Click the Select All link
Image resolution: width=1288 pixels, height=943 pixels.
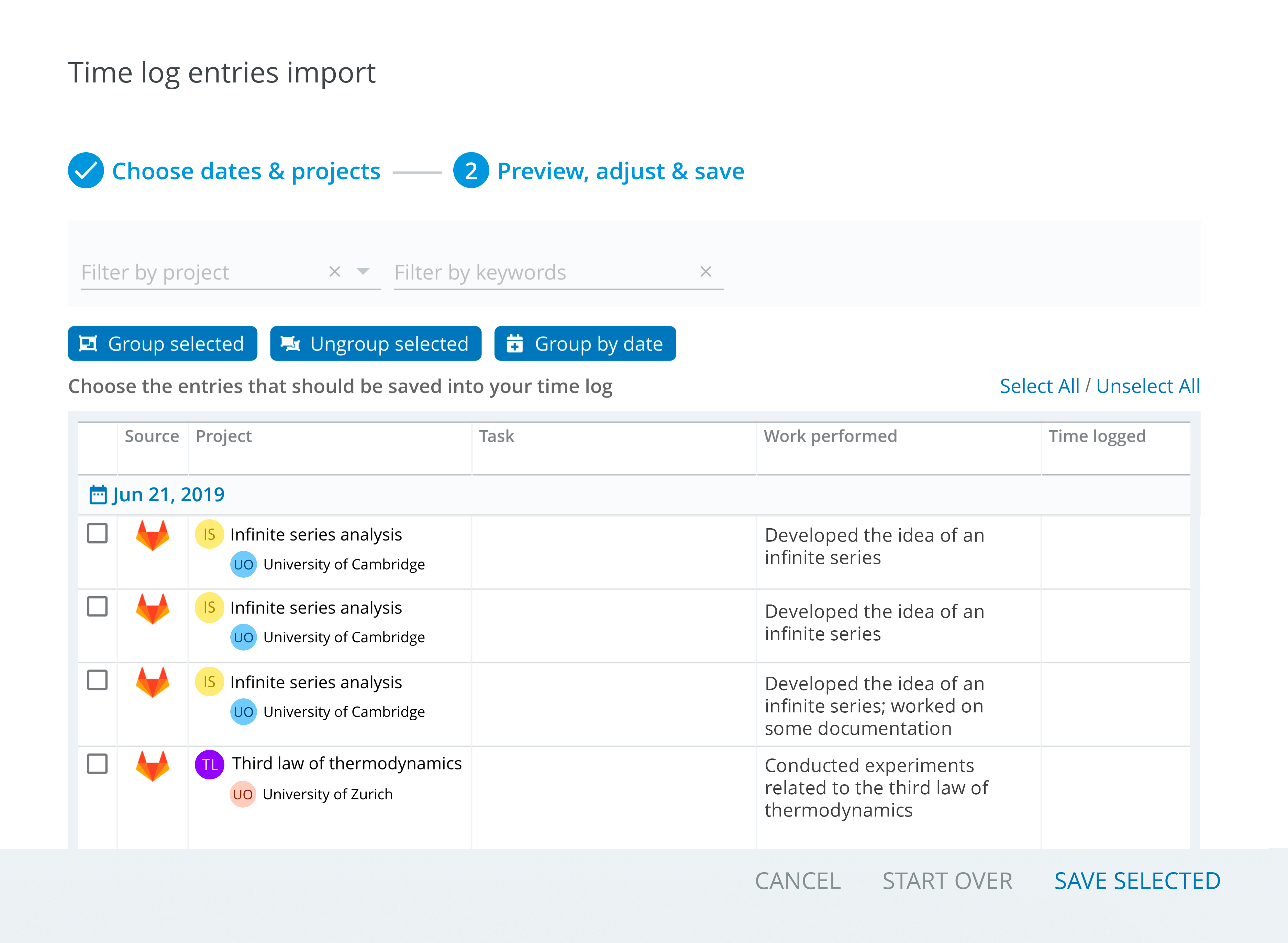pos(1039,386)
